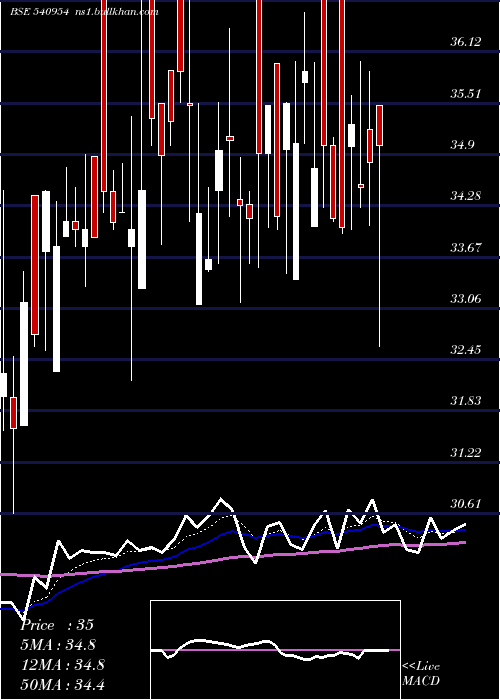This screenshot has width=500, height=700.
Task: Click the tall white candle near 33.06
Action: point(199,259)
